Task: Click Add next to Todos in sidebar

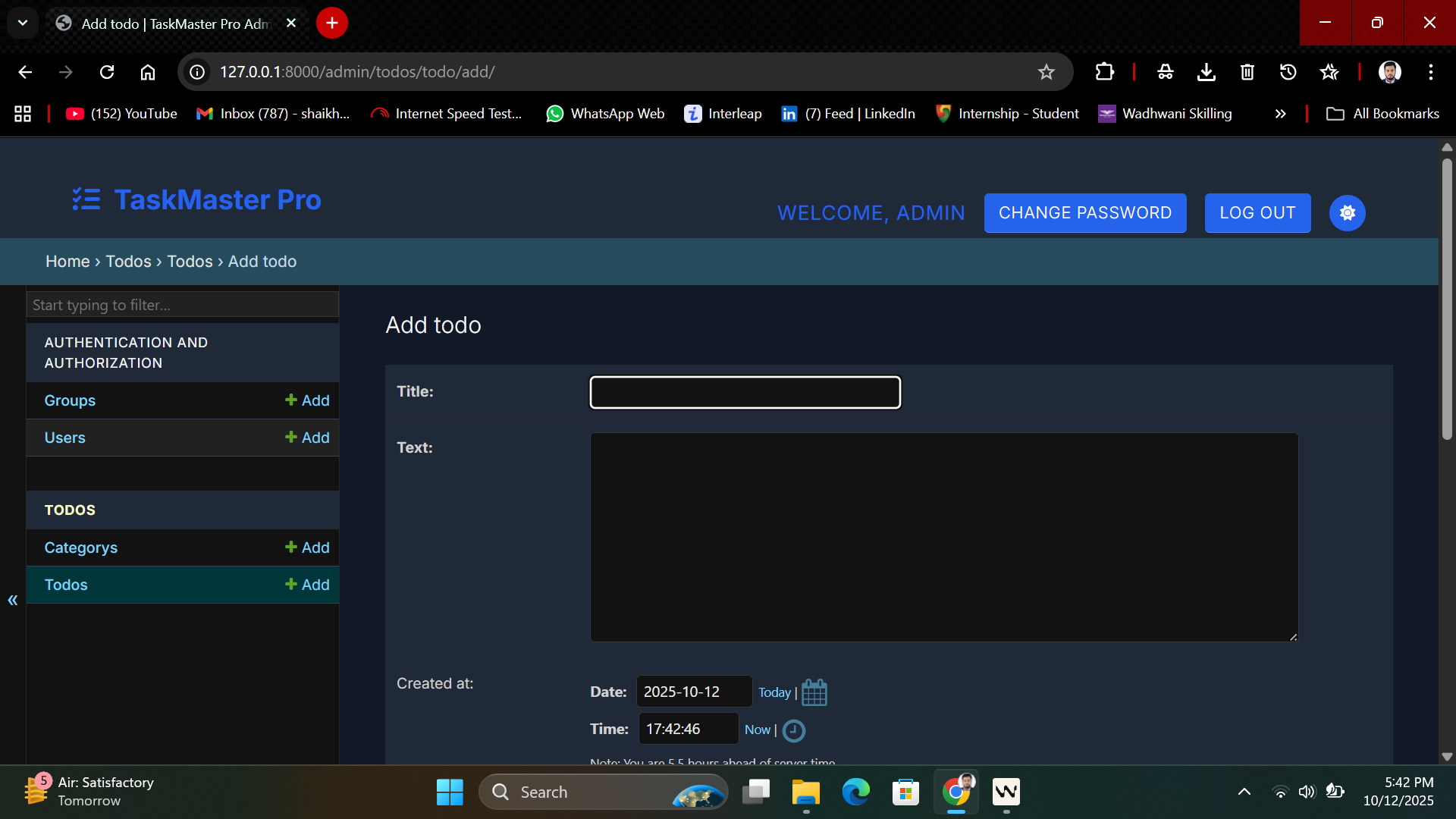Action: [x=307, y=585]
